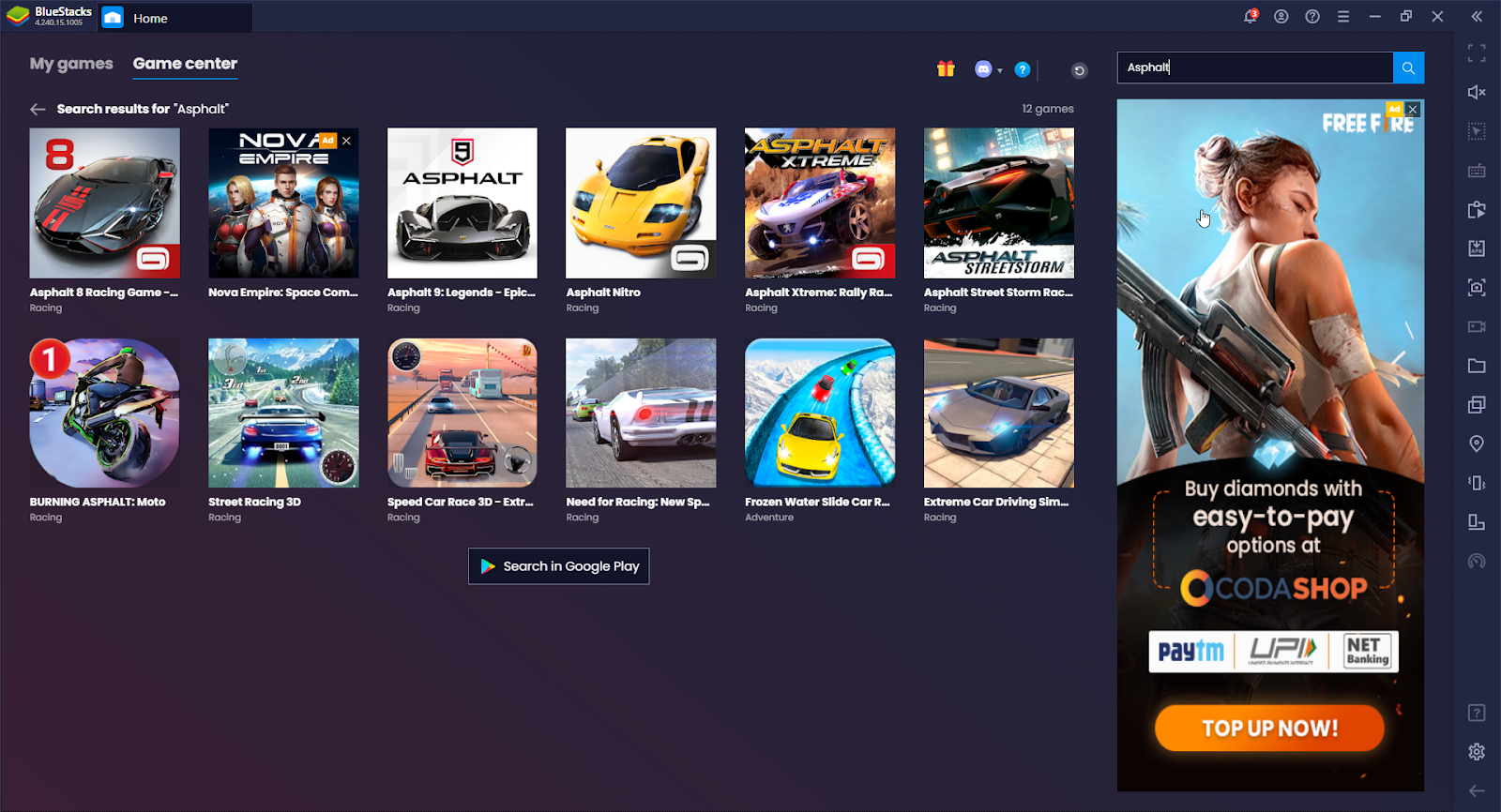Click TOP UP NOW ad button
1501x812 pixels.
pyautogui.click(x=1269, y=729)
